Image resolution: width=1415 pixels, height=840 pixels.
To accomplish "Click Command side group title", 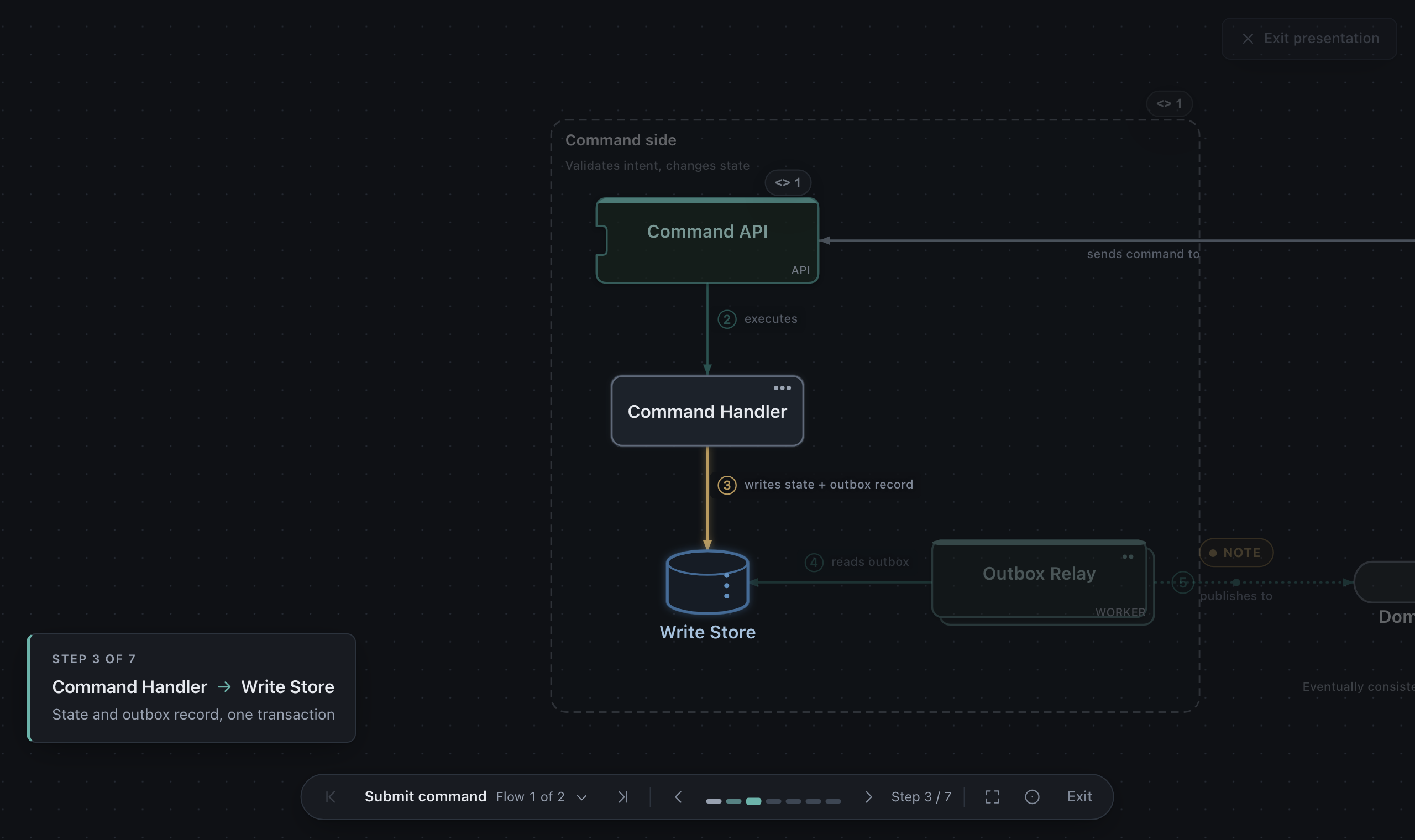I will coord(620,140).
